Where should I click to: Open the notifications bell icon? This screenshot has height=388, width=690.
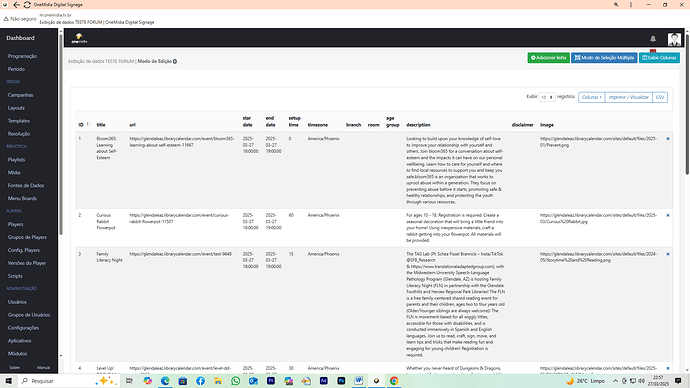pos(653,39)
